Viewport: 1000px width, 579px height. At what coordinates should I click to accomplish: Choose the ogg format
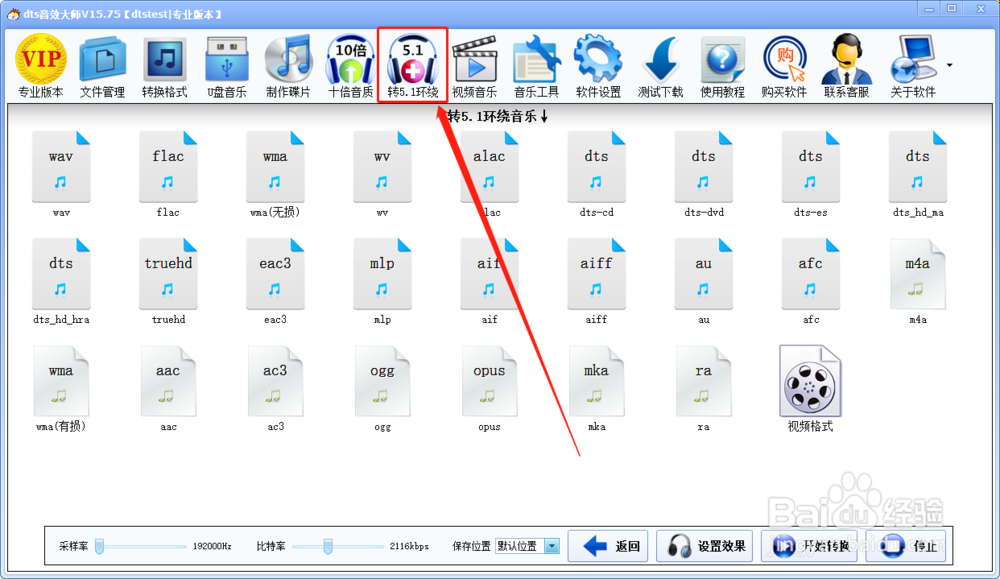point(382,389)
